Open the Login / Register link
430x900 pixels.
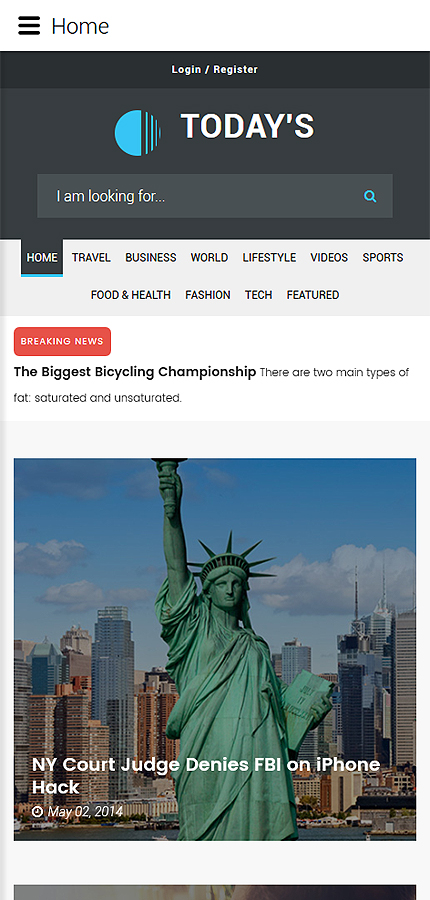point(215,69)
